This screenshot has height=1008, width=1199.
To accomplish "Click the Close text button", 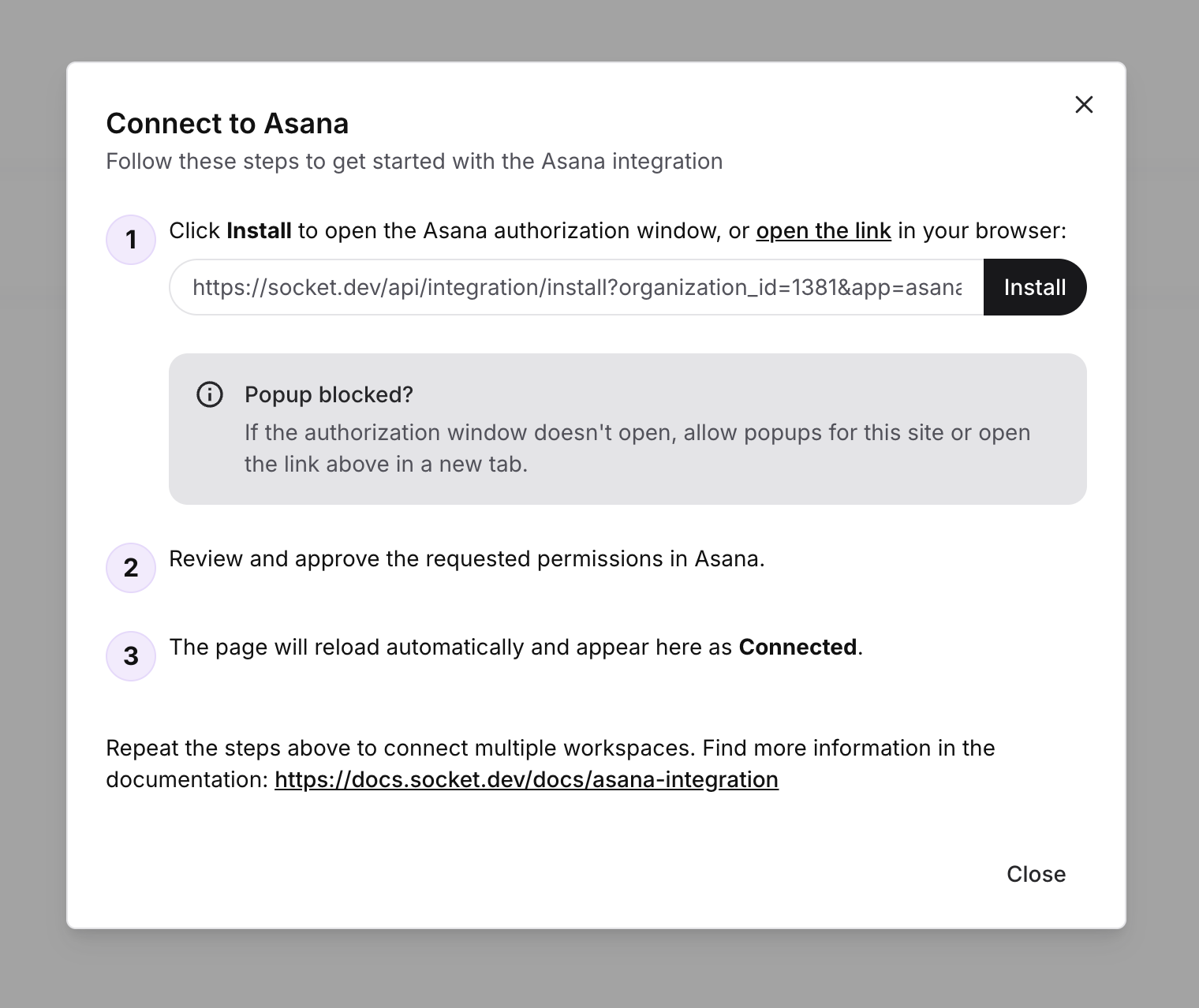I will (1036, 874).
